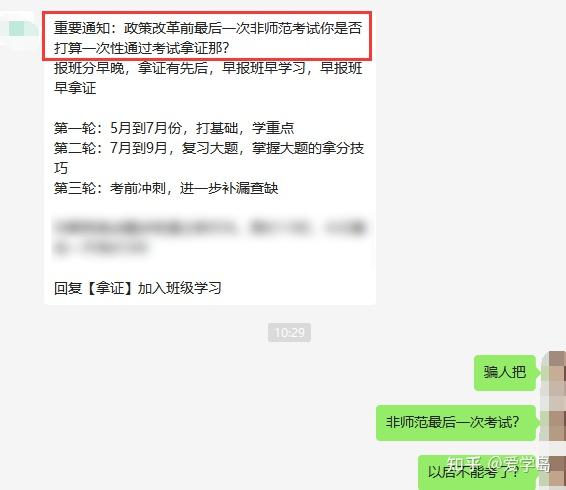Click the blurred text paragraph in the message
The height and width of the screenshot is (490, 566).
[x=209, y=237]
